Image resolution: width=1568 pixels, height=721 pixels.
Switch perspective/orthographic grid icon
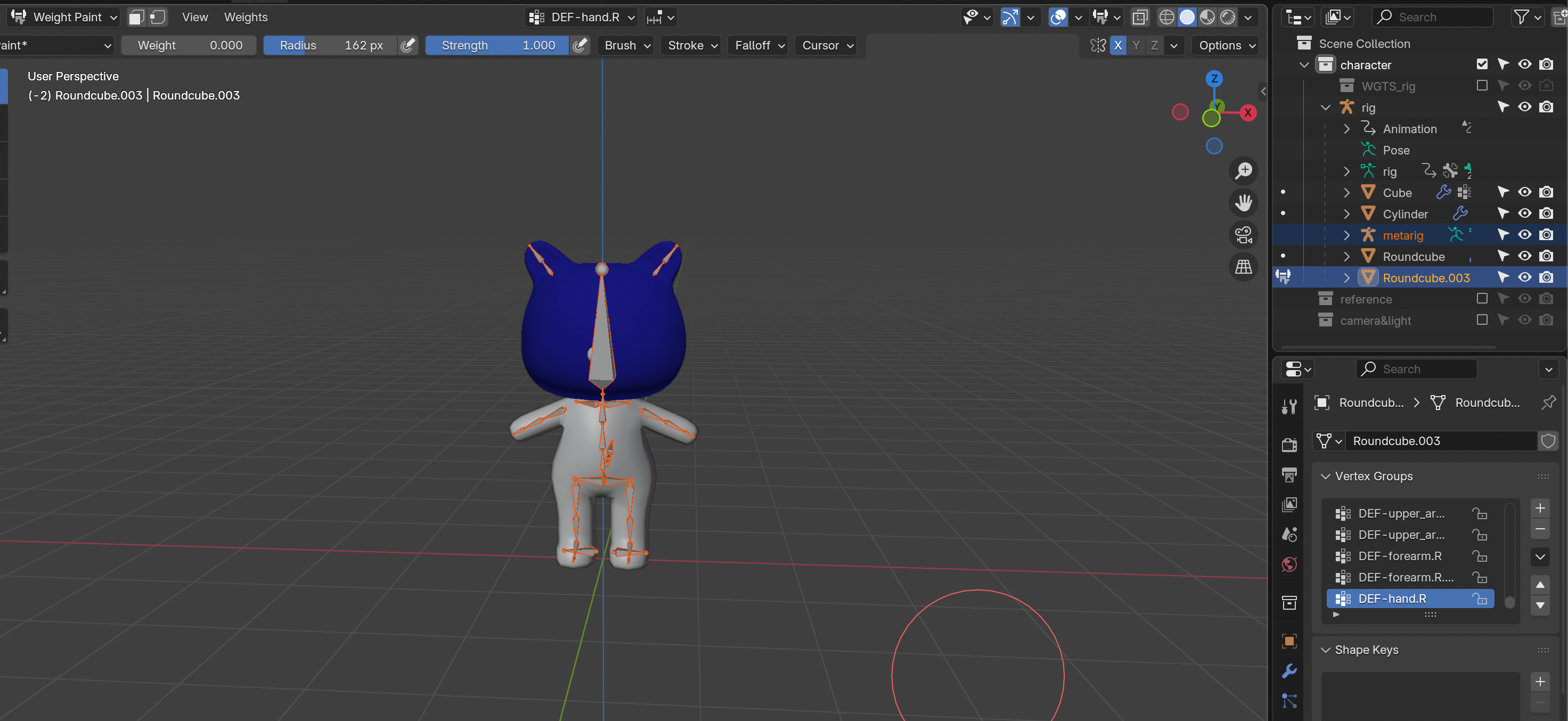(x=1244, y=267)
